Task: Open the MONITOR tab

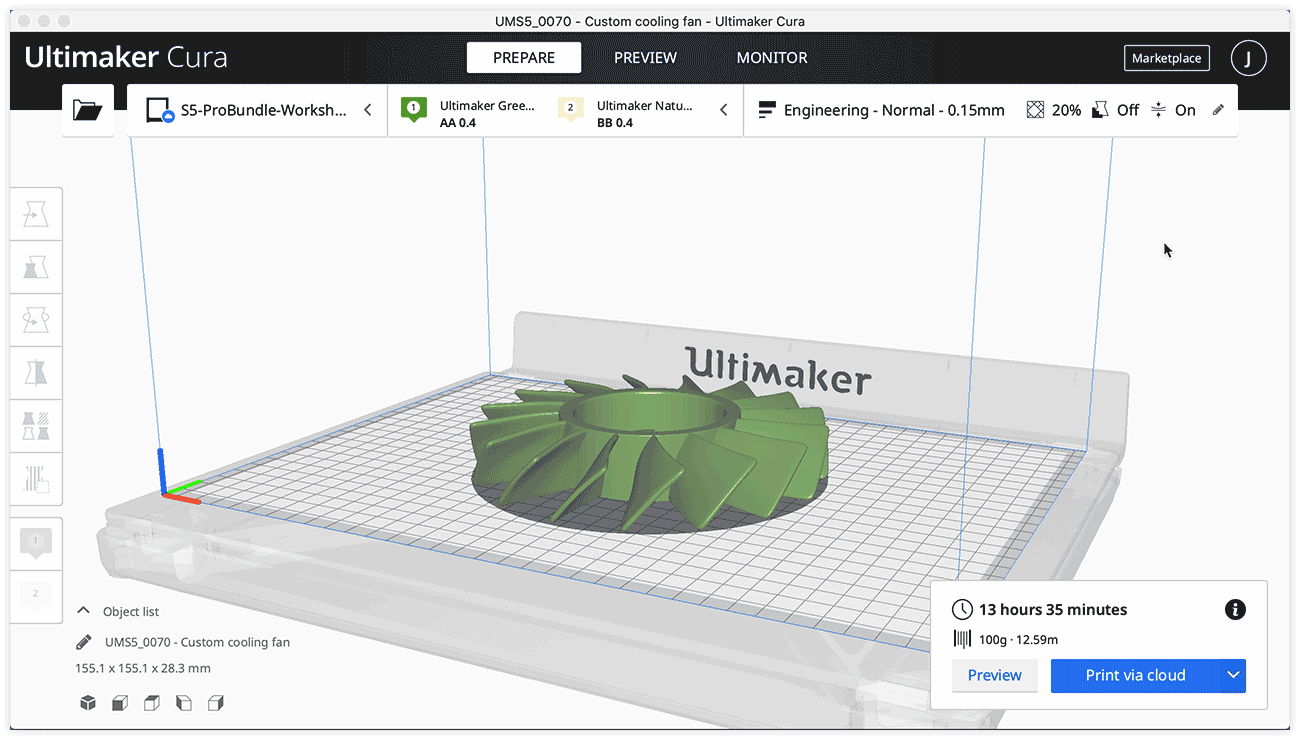Action: coord(771,57)
